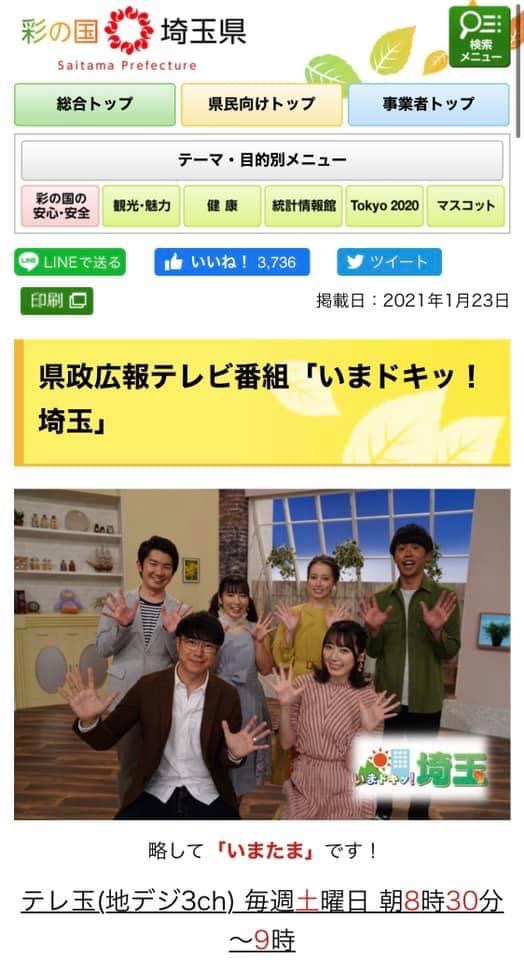
Task: Open マスコット menu item
Action: [x=466, y=206]
